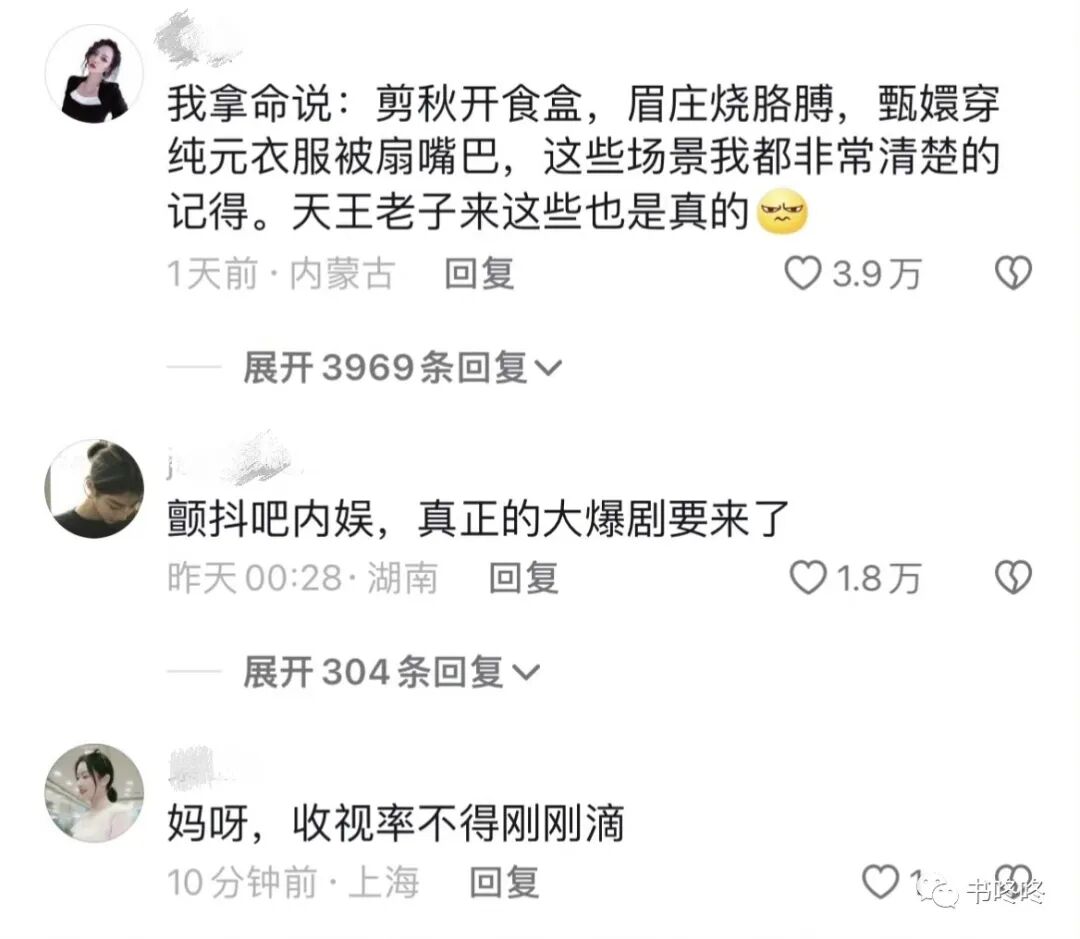Reply to the 上海 comment
The width and height of the screenshot is (1080, 939).
(x=504, y=882)
